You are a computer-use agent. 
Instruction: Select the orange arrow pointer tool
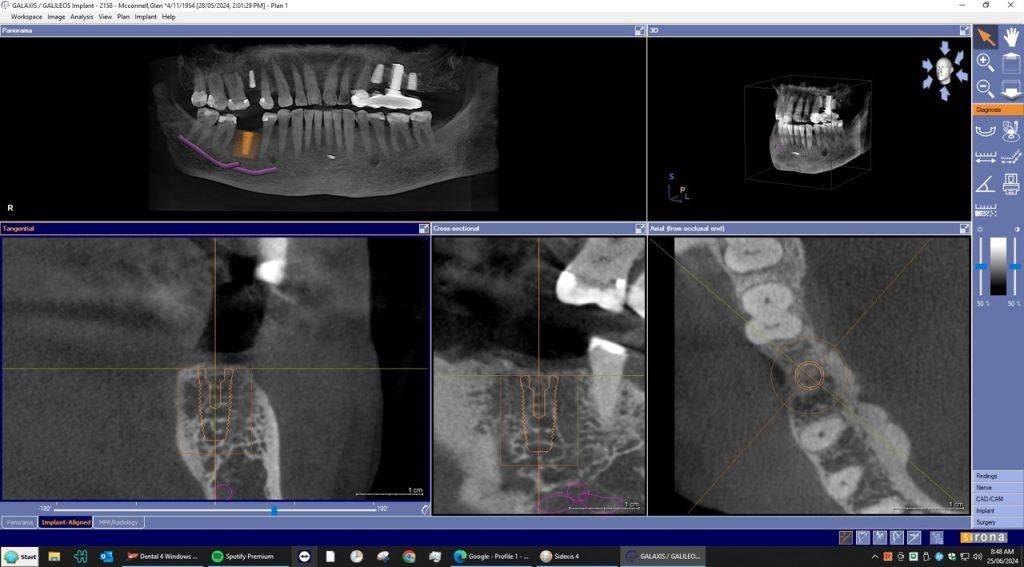(985, 37)
